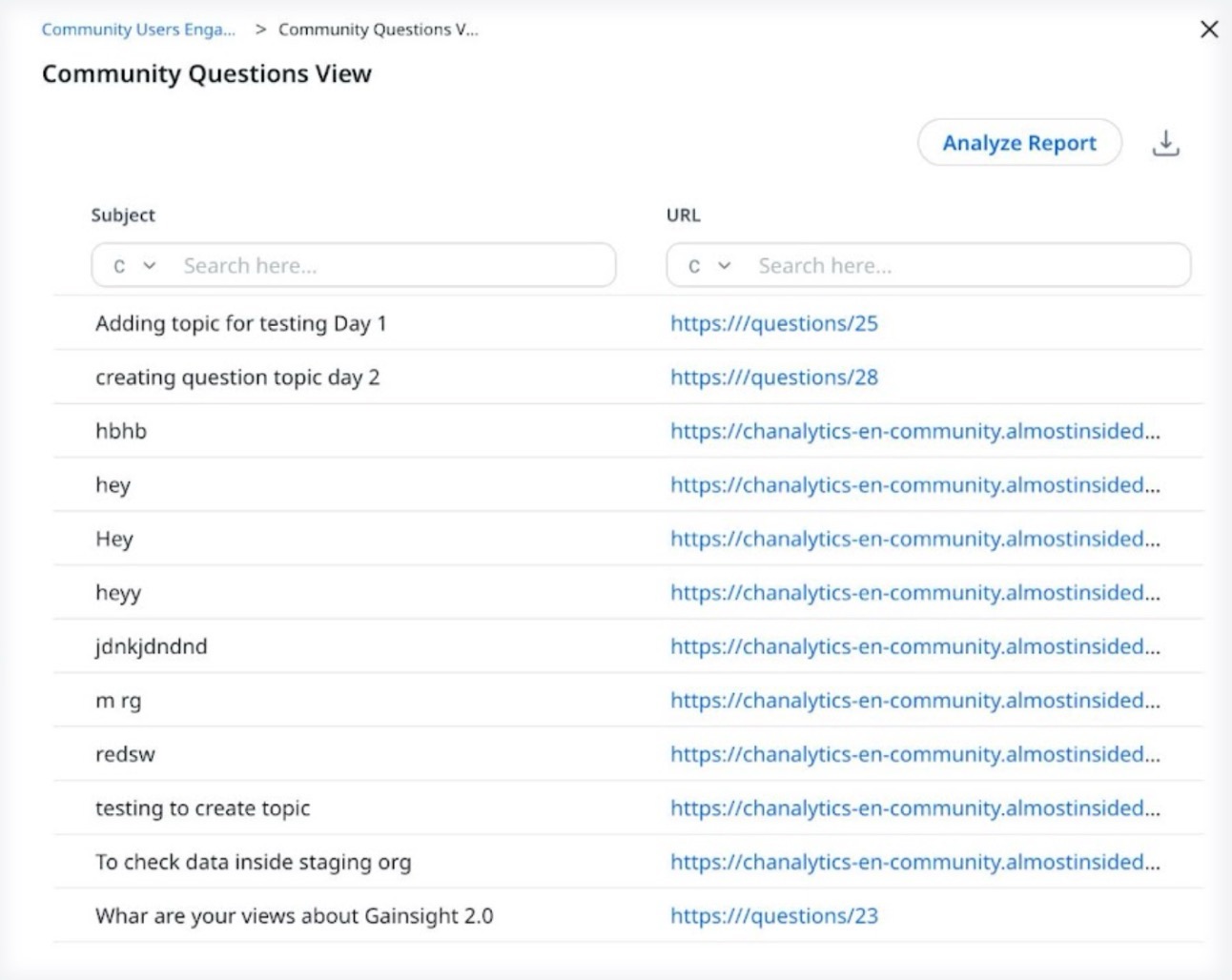Open the URL for the m rg row
This screenshot has width=1232, height=980.
click(915, 700)
